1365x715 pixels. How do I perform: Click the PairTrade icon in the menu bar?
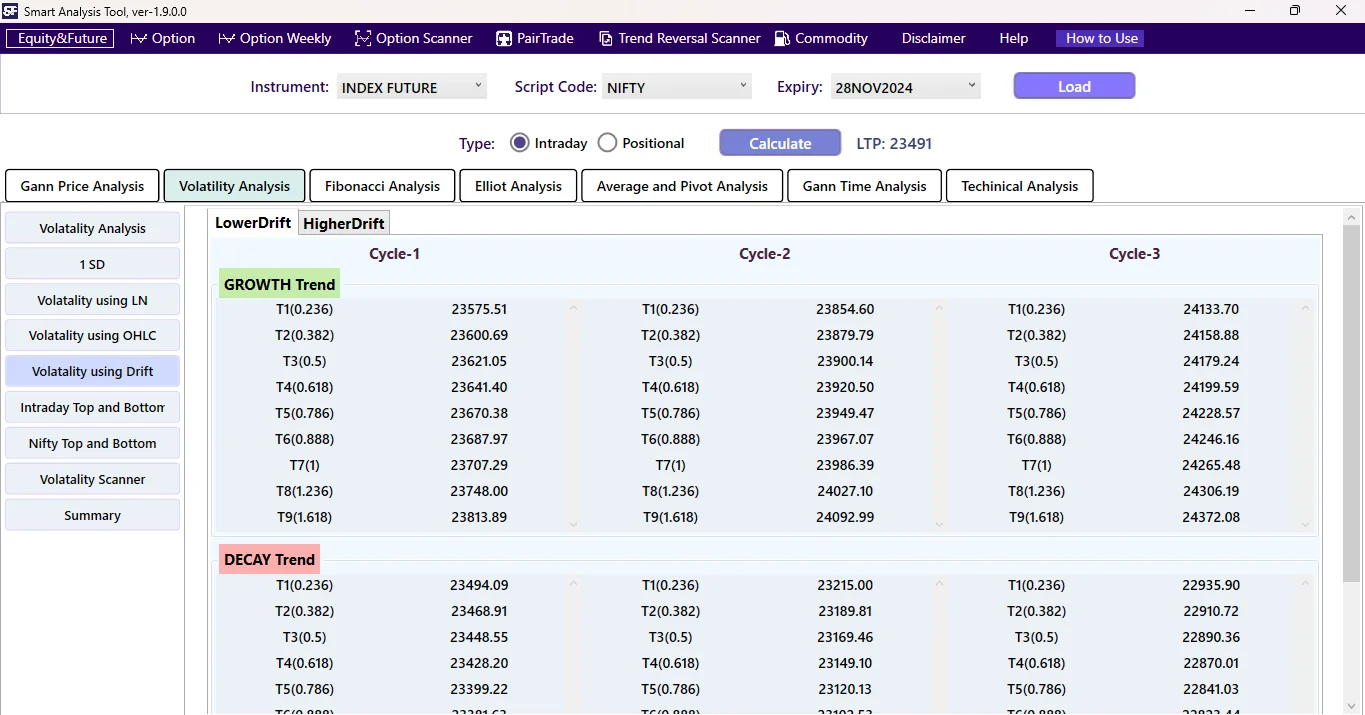(x=502, y=38)
